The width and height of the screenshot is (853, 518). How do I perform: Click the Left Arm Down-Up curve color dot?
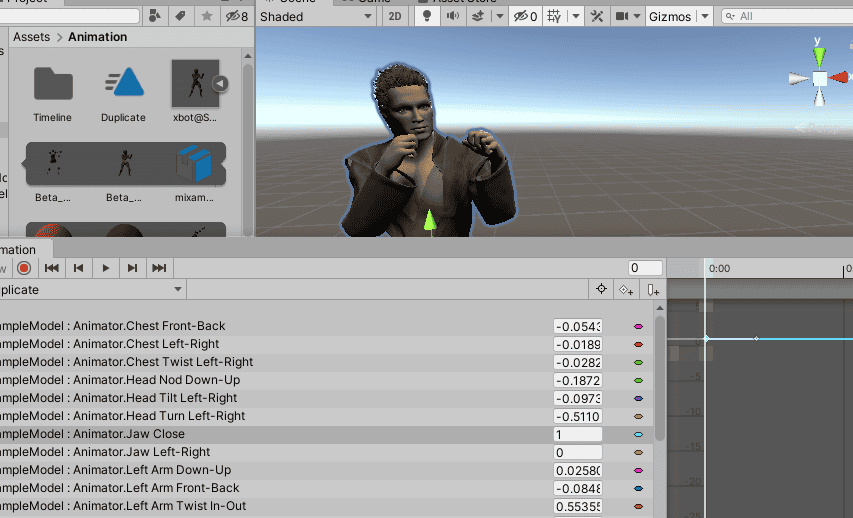click(x=639, y=470)
